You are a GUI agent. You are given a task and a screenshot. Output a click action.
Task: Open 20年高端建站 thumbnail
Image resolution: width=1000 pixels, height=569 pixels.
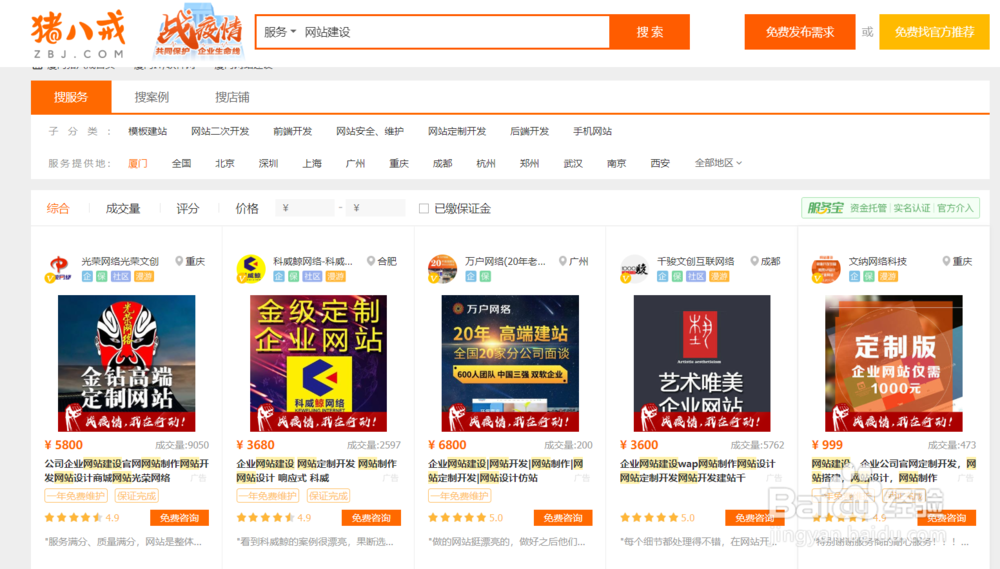510,363
